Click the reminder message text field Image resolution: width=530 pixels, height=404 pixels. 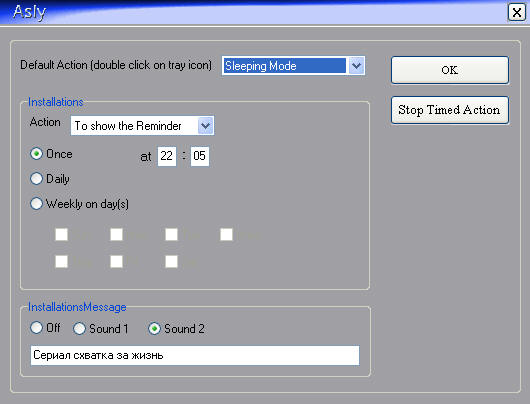[195, 355]
